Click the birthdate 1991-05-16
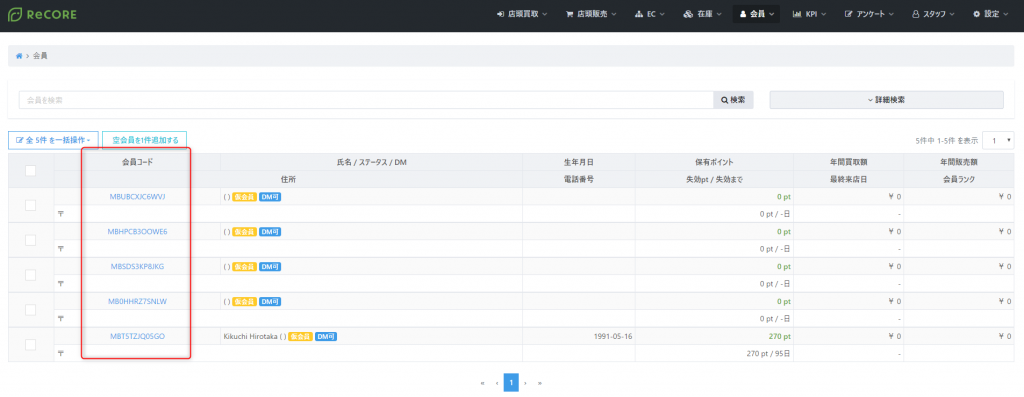Image resolution: width=1024 pixels, height=397 pixels. pyautogui.click(x=613, y=336)
